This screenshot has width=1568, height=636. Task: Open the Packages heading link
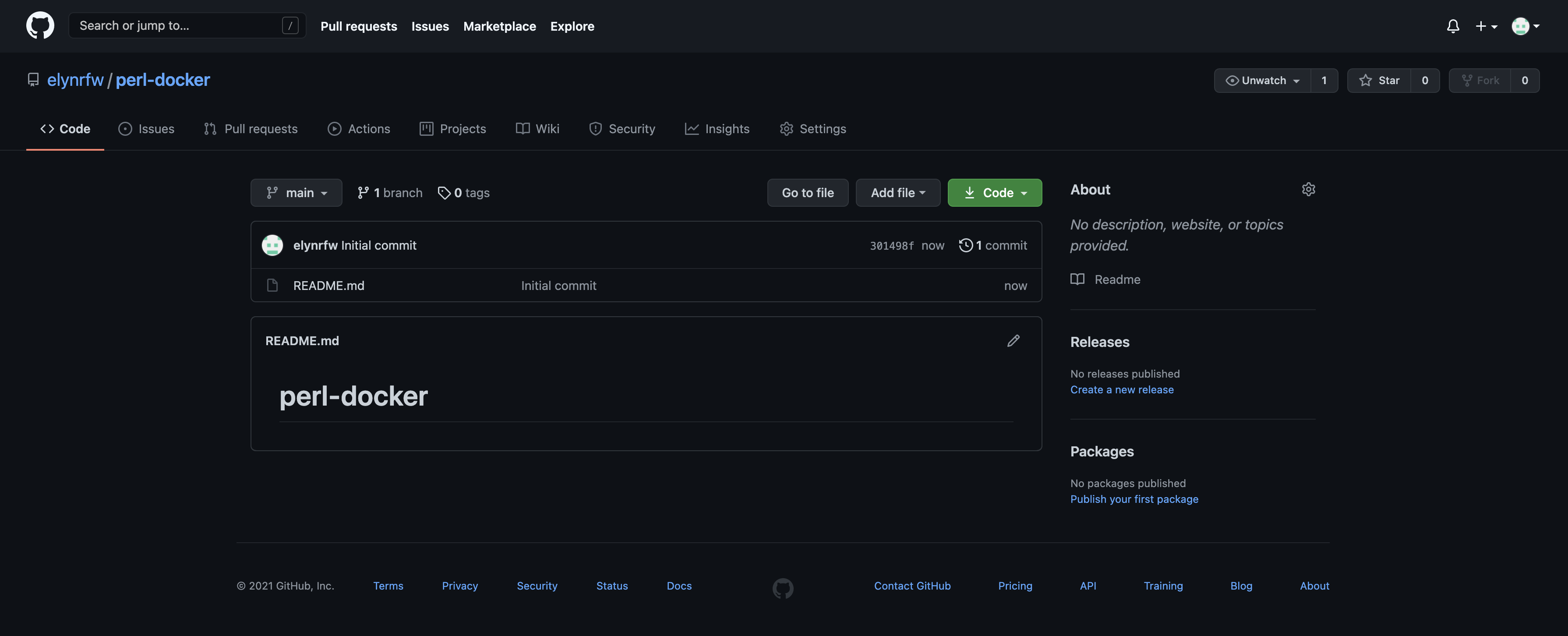click(1102, 452)
